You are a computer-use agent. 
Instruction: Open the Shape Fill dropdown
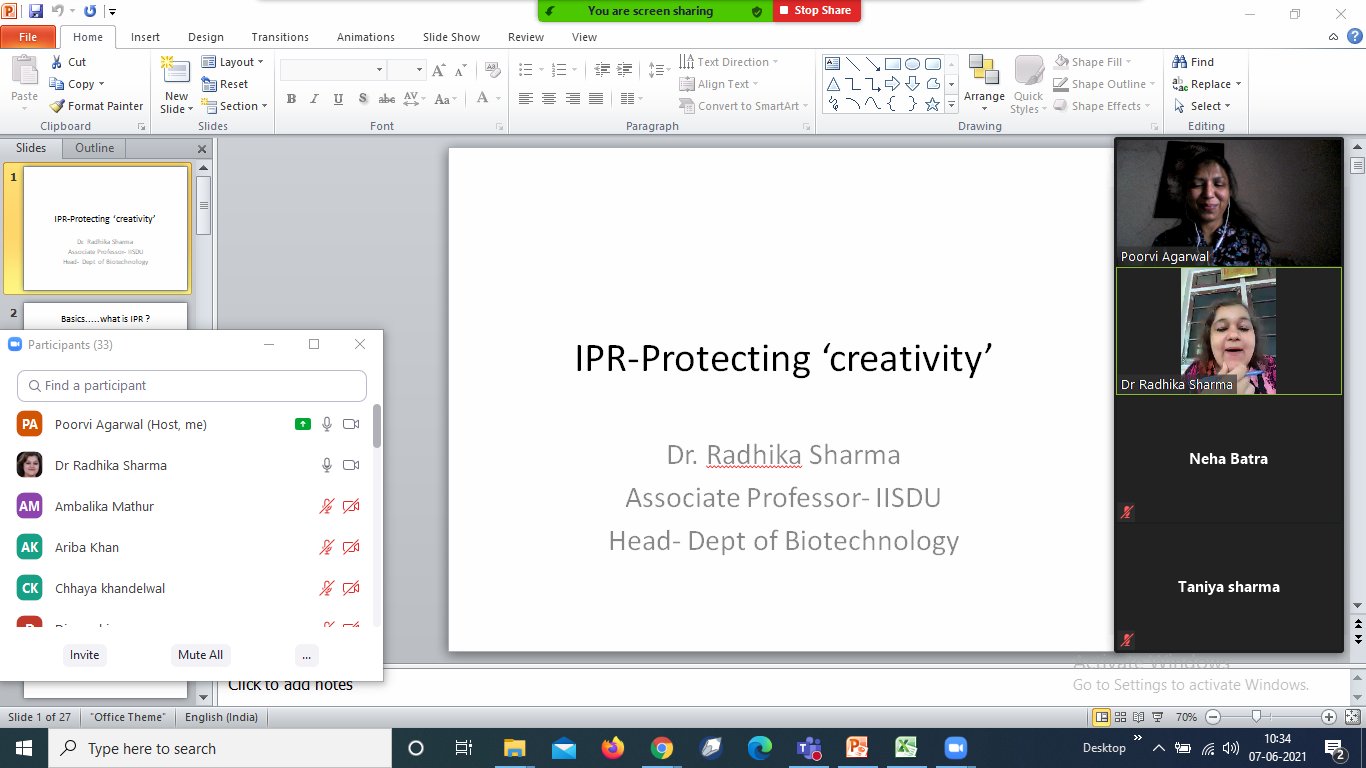pos(1100,62)
